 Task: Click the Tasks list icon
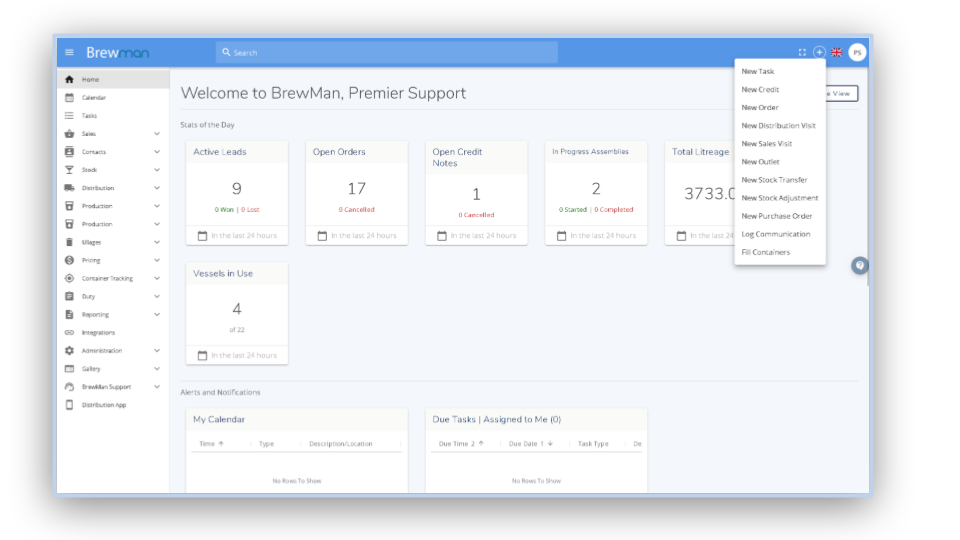pyautogui.click(x=69, y=116)
